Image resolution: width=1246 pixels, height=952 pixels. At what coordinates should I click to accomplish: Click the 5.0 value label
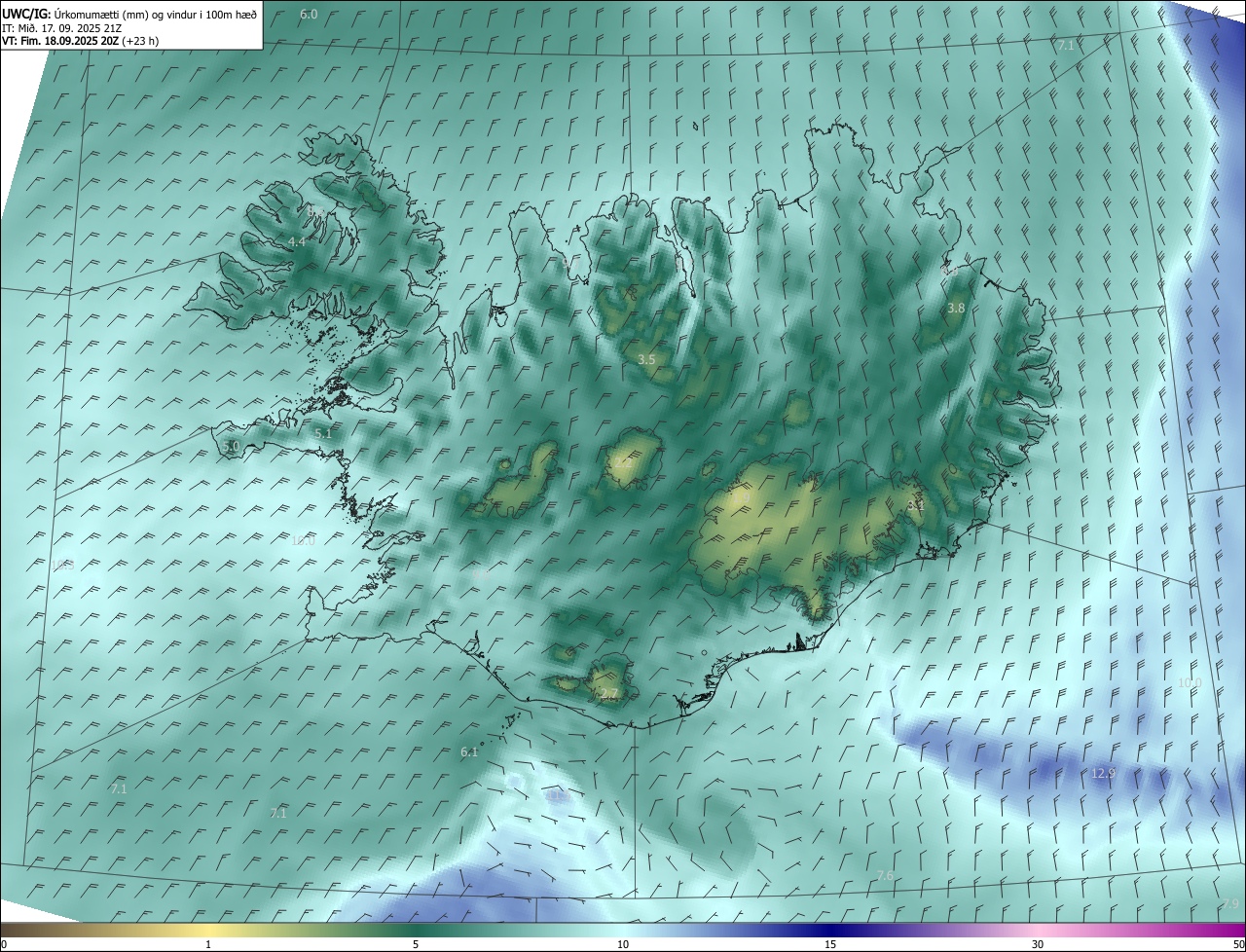tap(231, 447)
